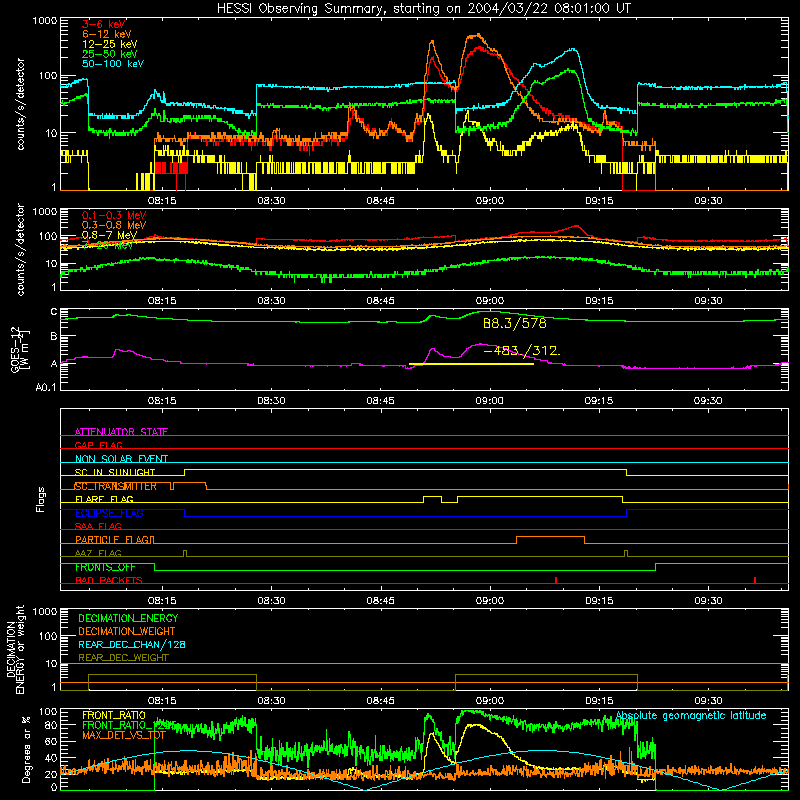
Task: Select the 'NON_SOLAR_EVENT' flag label
Action: 121,459
